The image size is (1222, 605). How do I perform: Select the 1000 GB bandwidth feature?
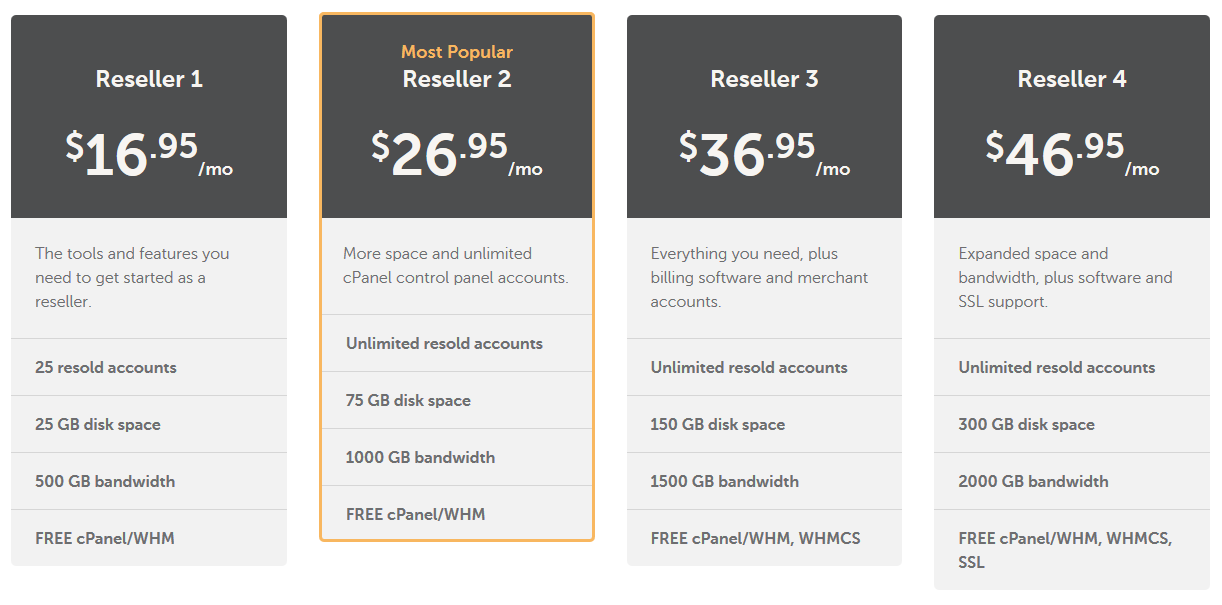(456, 457)
